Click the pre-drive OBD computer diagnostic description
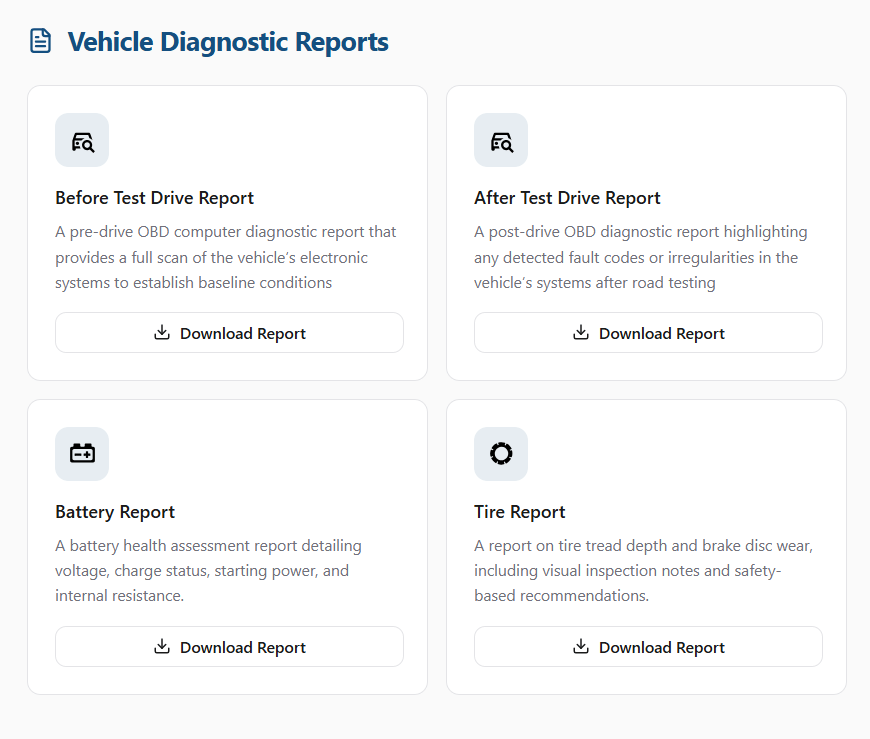870x739 pixels. coord(226,257)
